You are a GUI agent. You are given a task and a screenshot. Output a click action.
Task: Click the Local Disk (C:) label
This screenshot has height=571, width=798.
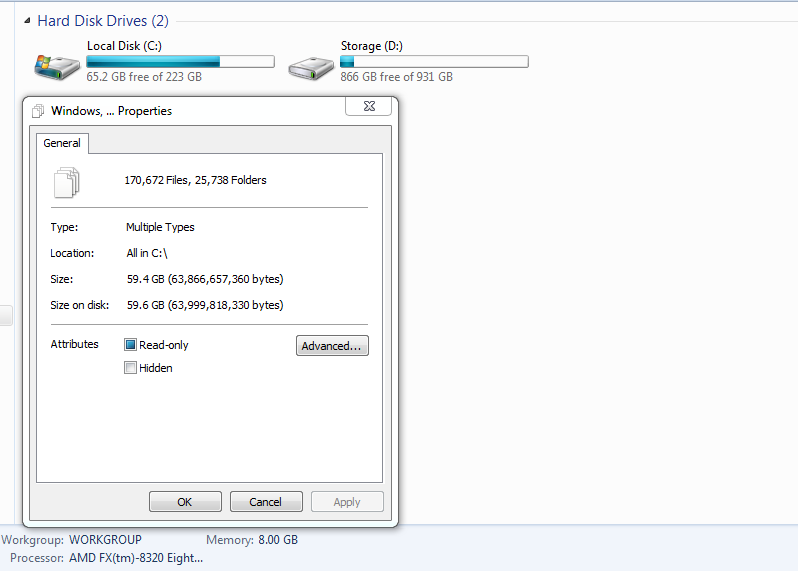click(124, 46)
